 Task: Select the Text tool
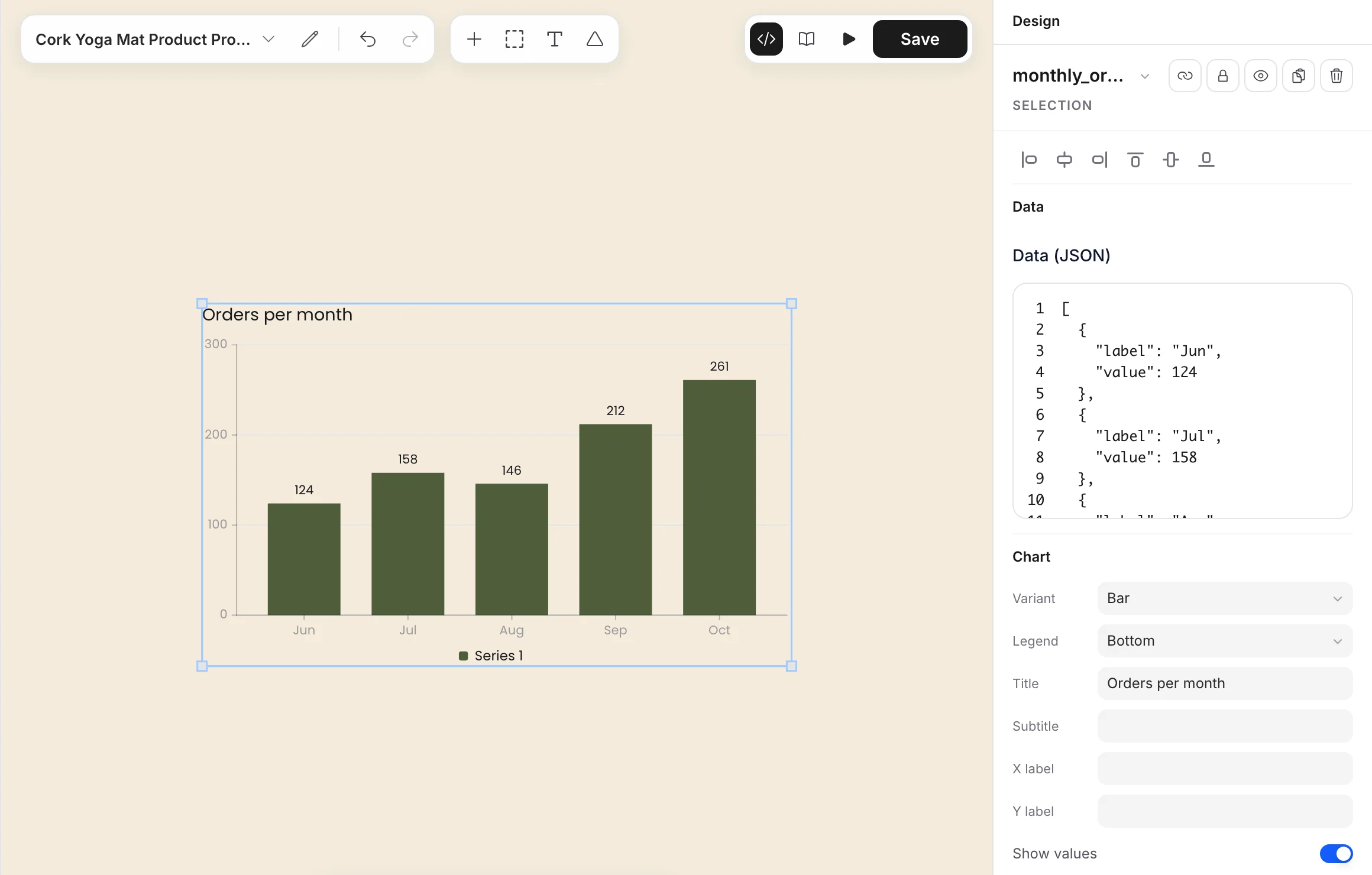tap(555, 39)
